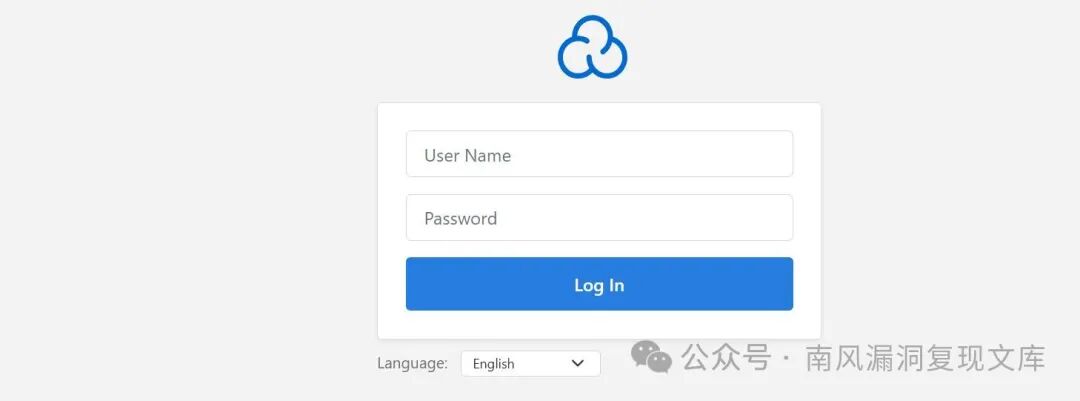The image size is (1080, 401).
Task: Click the Language: label text
Action: (412, 363)
